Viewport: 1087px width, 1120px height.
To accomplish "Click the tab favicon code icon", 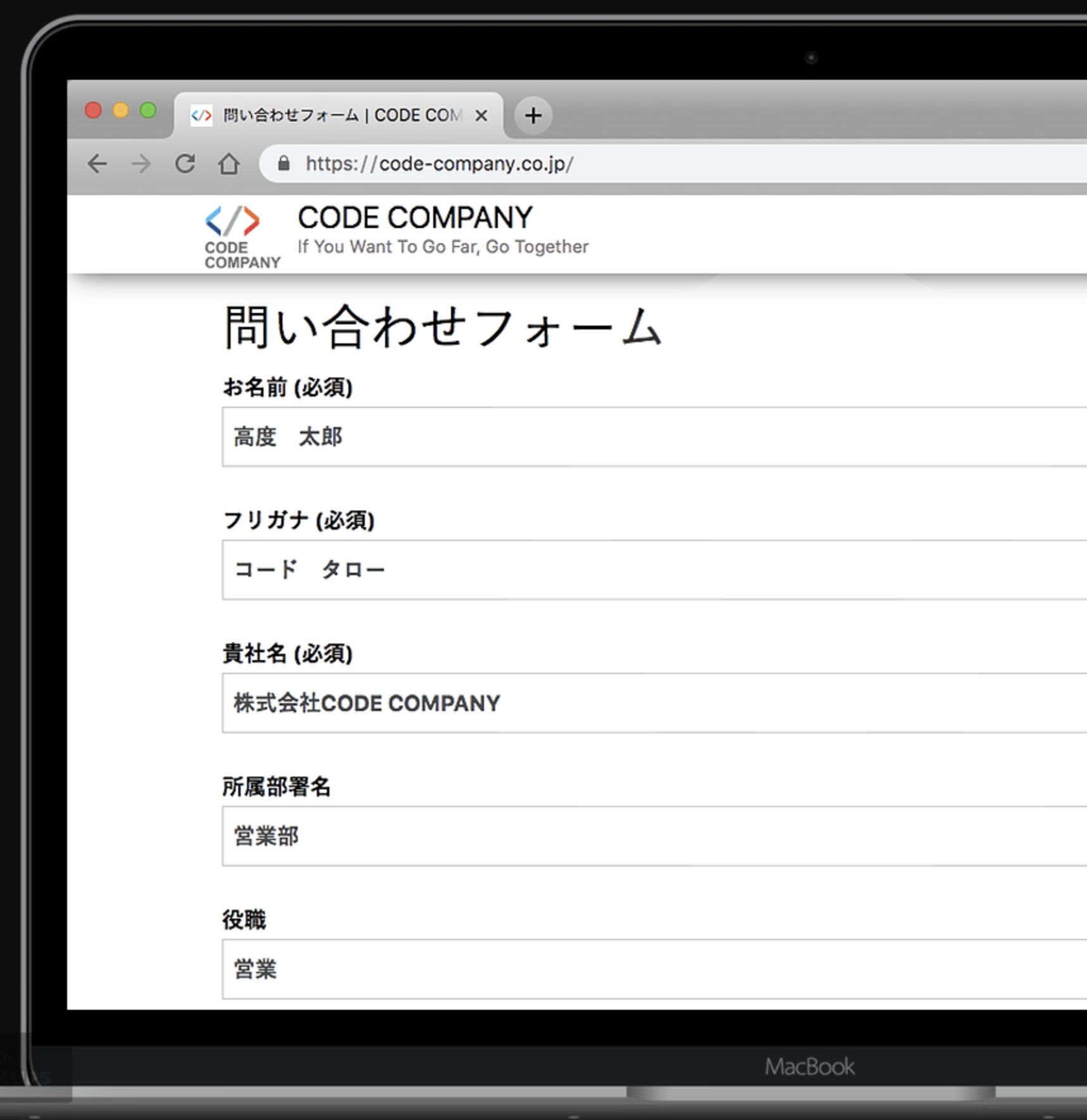I will point(201,115).
